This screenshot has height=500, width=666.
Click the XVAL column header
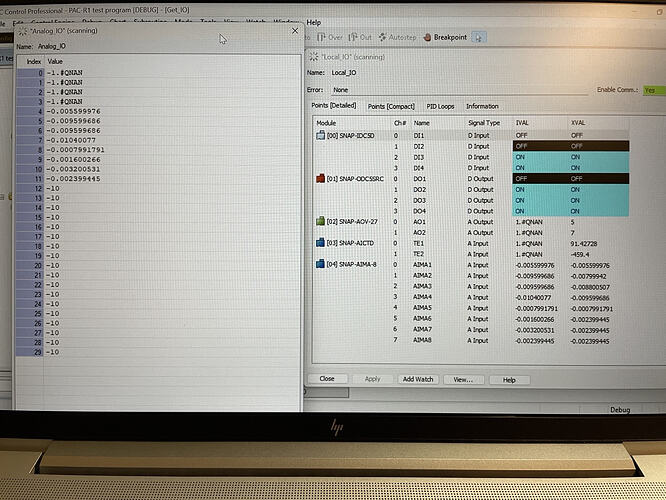578,123
